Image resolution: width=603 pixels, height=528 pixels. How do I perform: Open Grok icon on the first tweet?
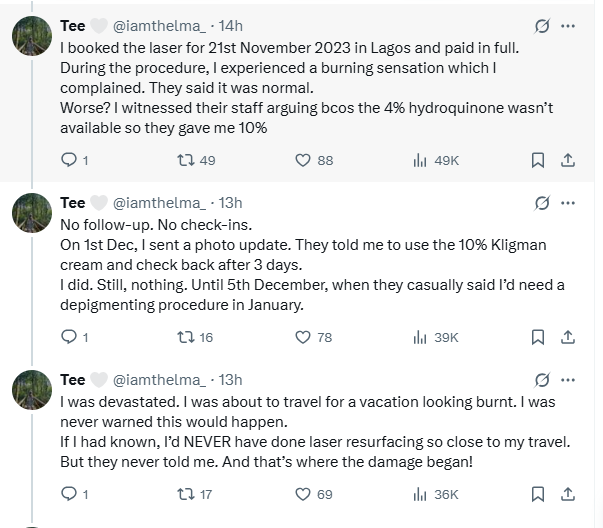[541, 25]
